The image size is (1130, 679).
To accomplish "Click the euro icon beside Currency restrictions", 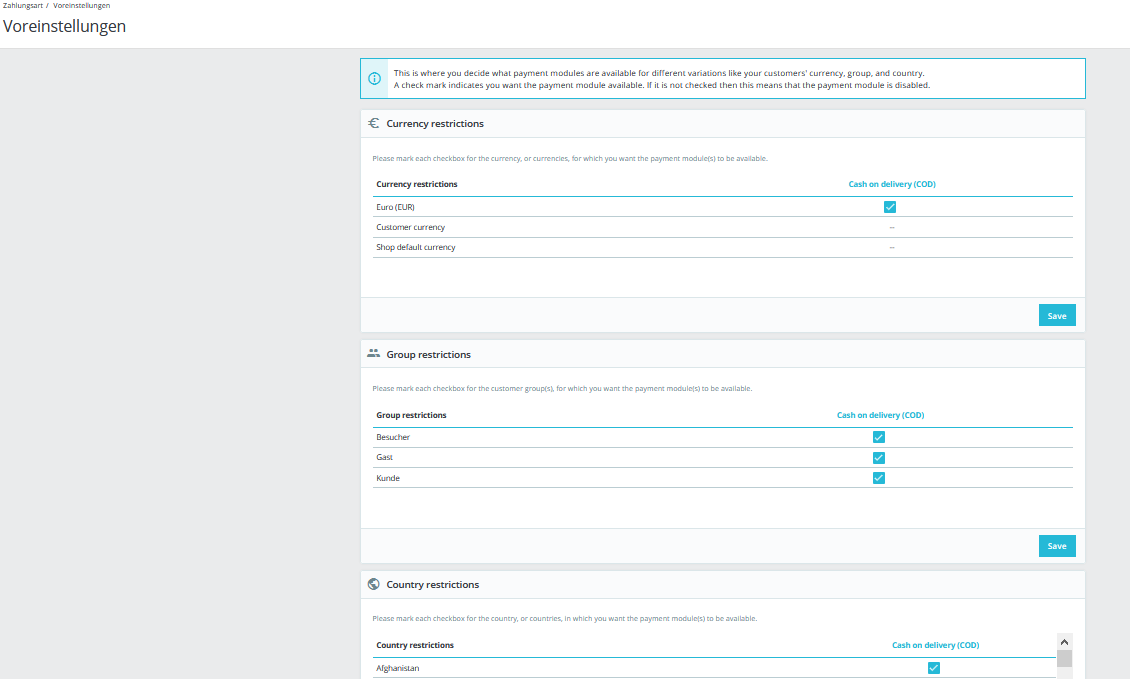I will point(373,123).
